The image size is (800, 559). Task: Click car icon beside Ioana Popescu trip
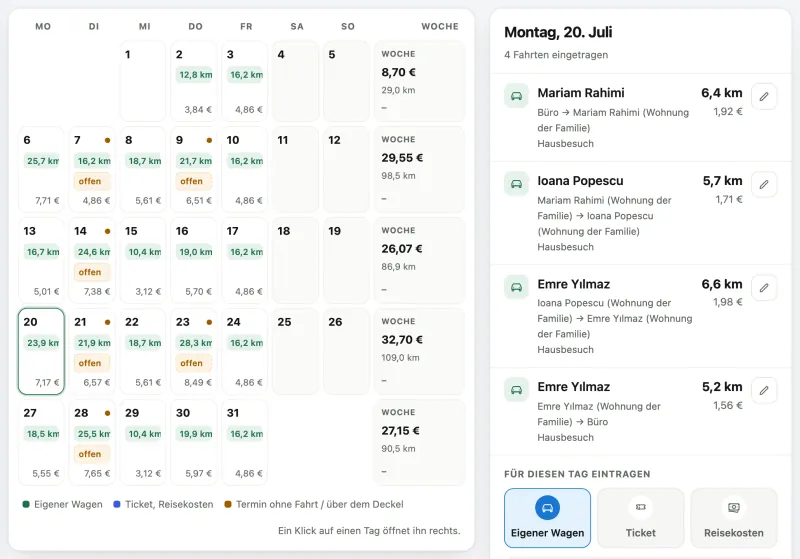pyautogui.click(x=516, y=184)
